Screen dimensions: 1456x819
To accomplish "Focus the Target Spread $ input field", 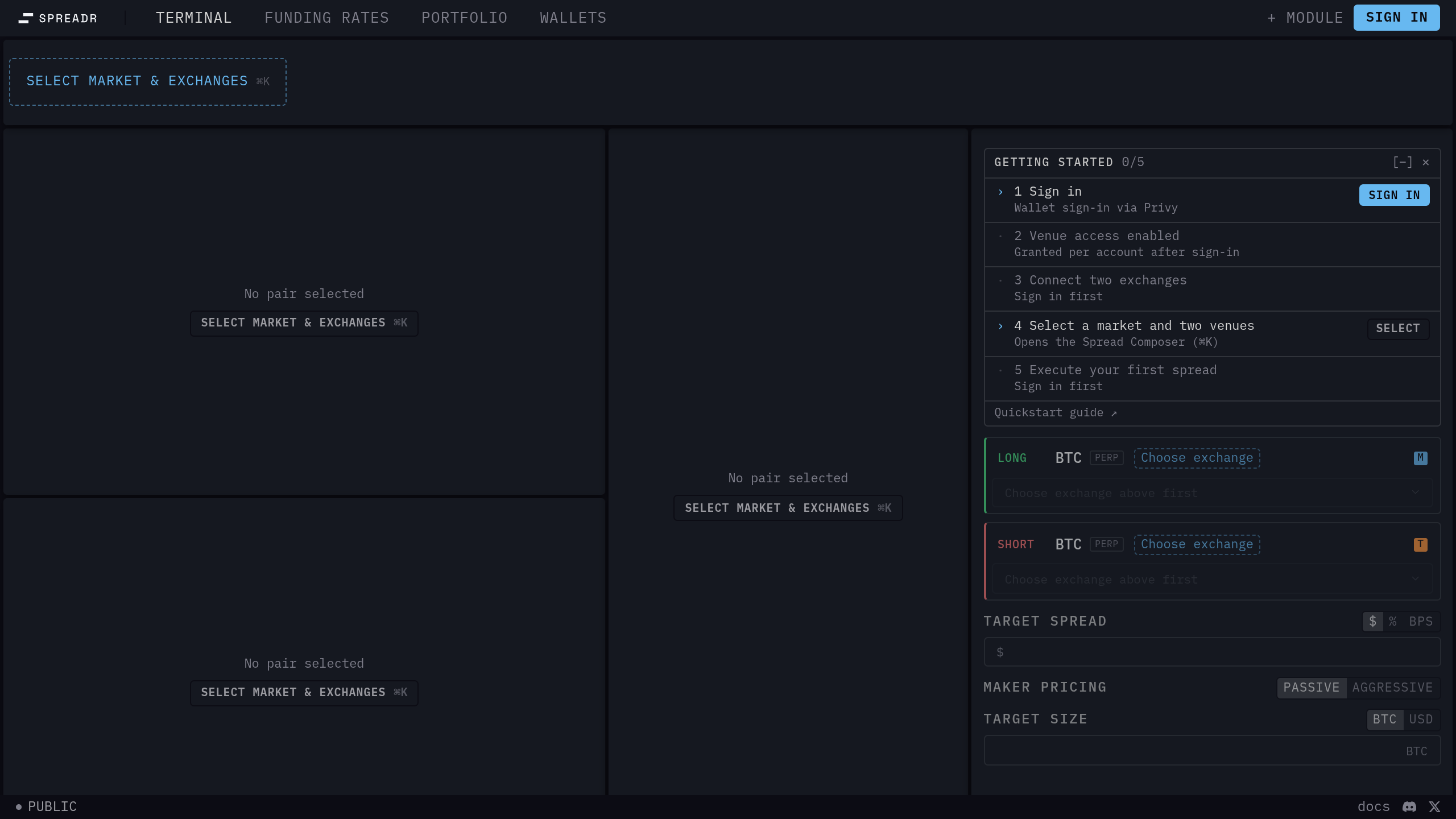I will pos(1212,652).
